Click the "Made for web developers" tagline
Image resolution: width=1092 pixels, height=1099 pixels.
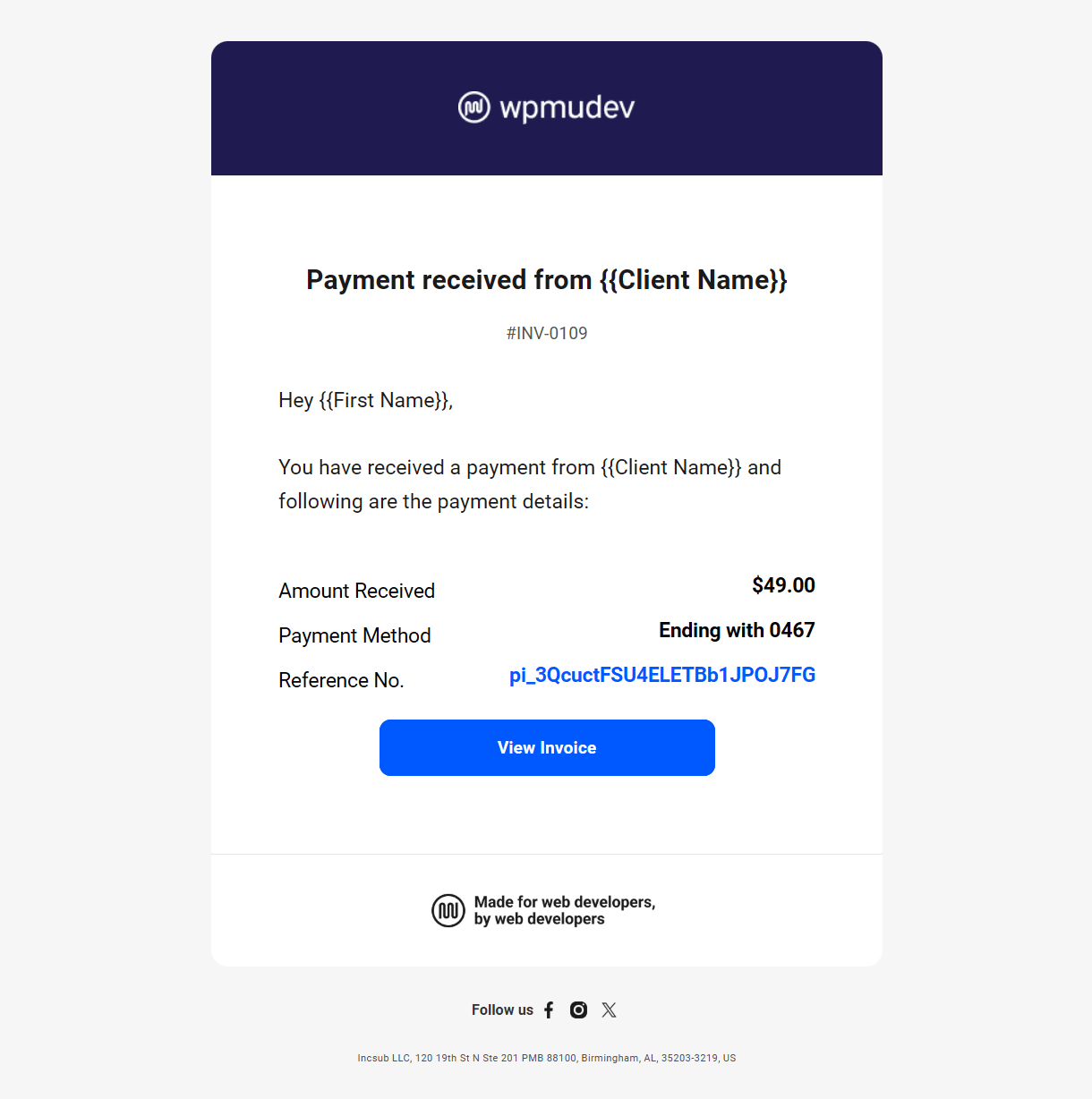click(x=565, y=910)
